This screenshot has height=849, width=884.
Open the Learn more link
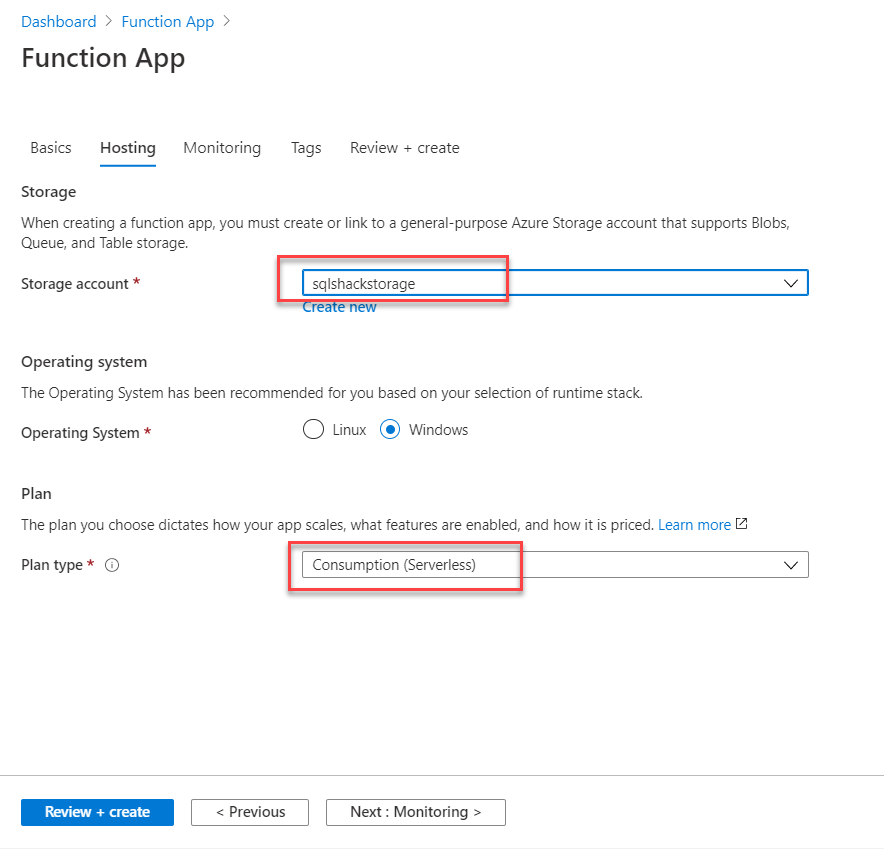694,524
